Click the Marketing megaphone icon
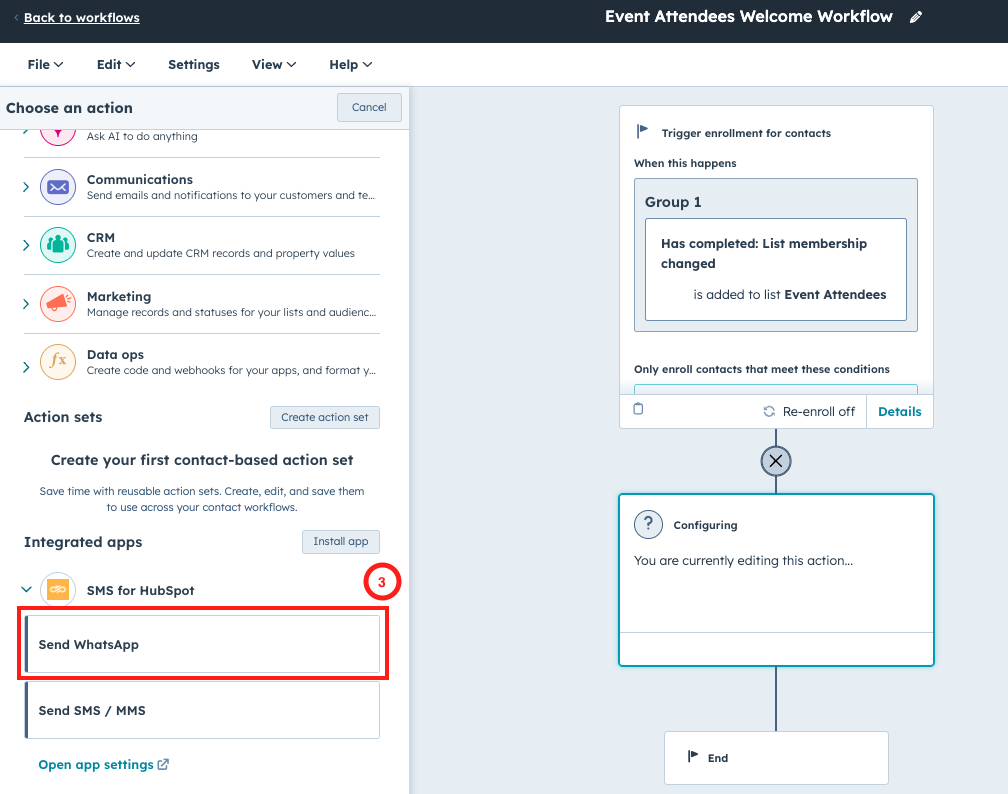Screen dimensions: 1008x794 click(58, 303)
